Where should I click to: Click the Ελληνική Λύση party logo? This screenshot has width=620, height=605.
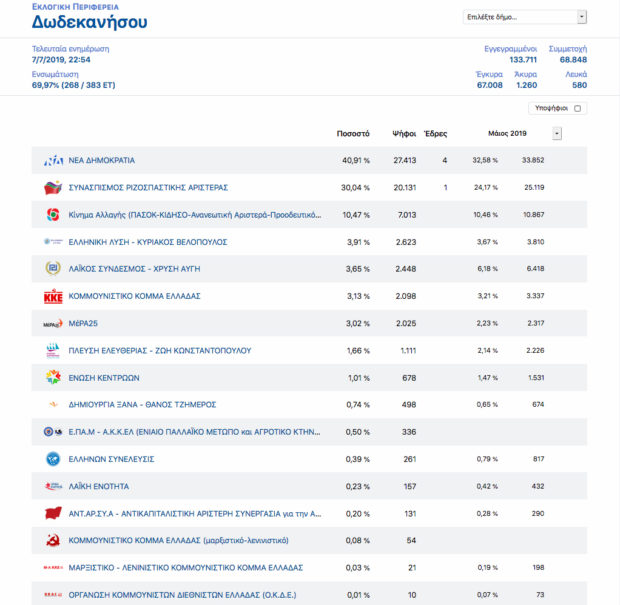point(53,242)
